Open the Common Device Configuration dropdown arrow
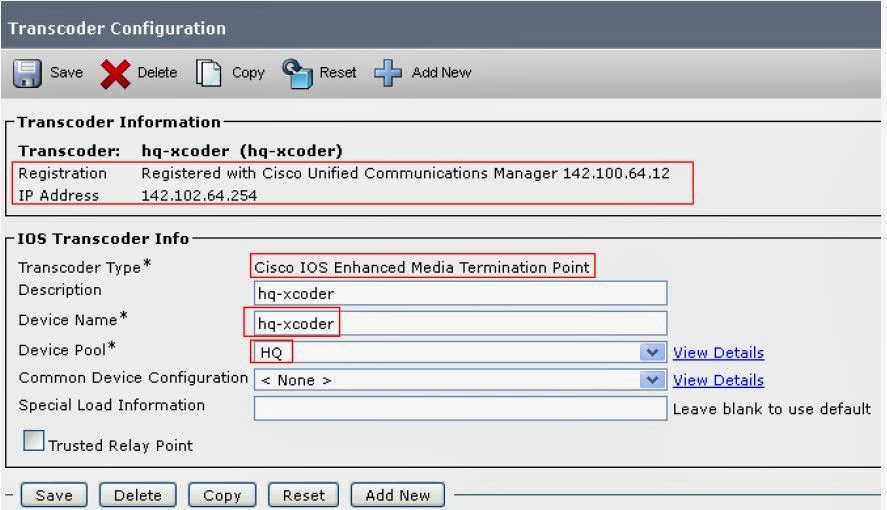 pyautogui.click(x=652, y=379)
